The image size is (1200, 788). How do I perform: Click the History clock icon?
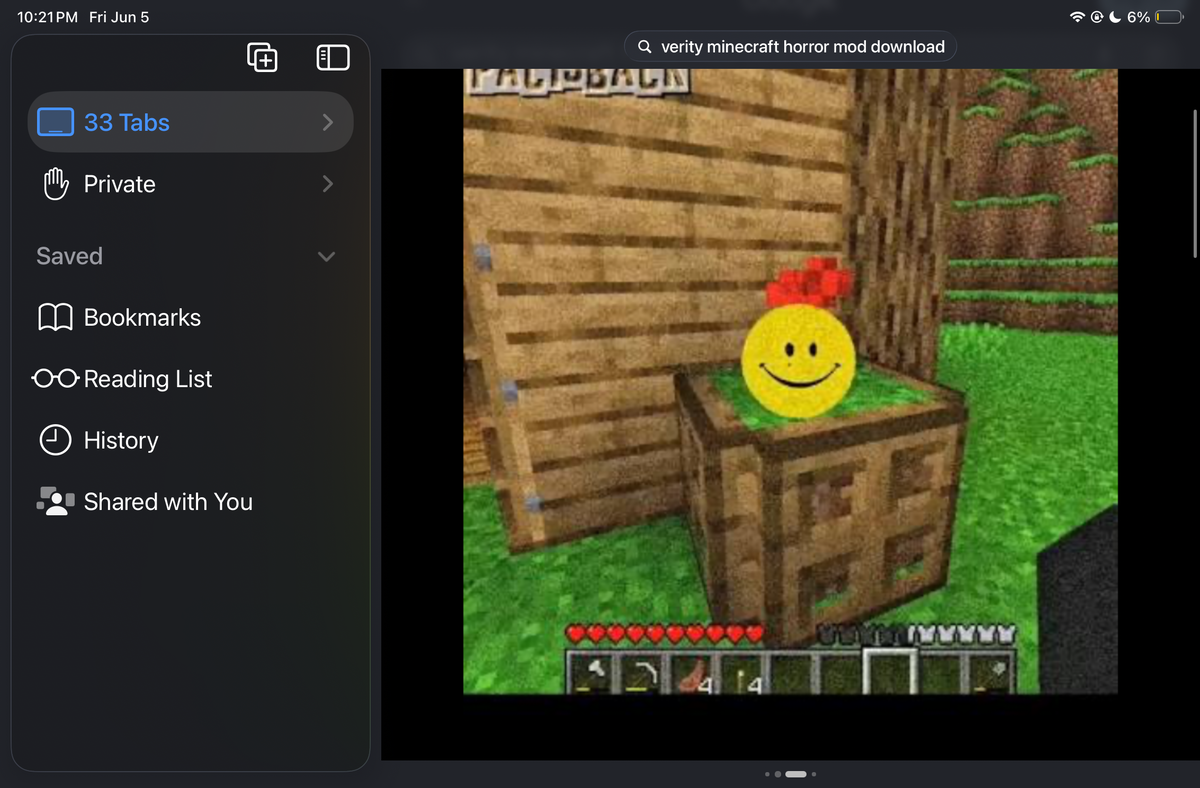coord(55,440)
